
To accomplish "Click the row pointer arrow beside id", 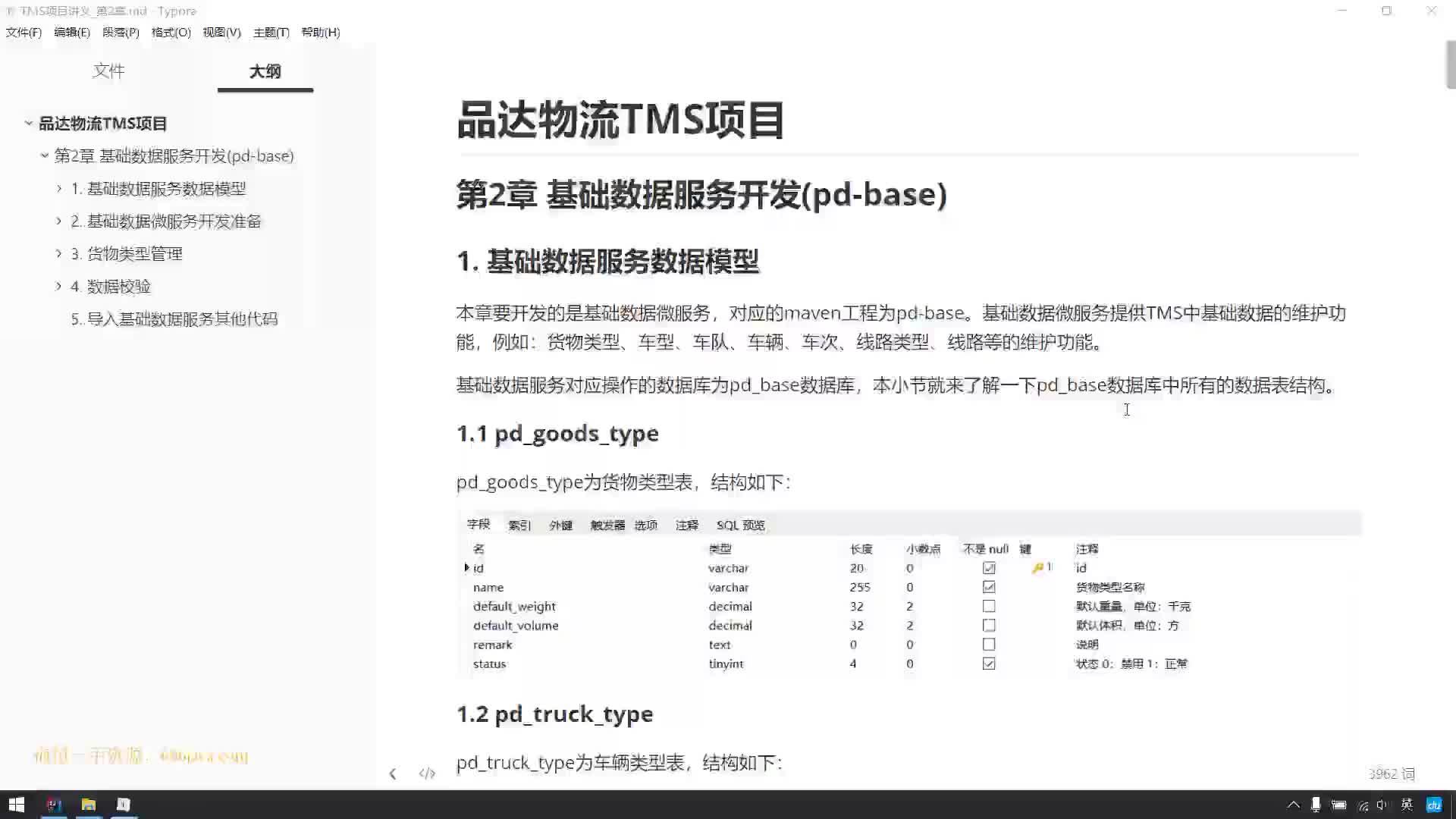I will pyautogui.click(x=466, y=567).
